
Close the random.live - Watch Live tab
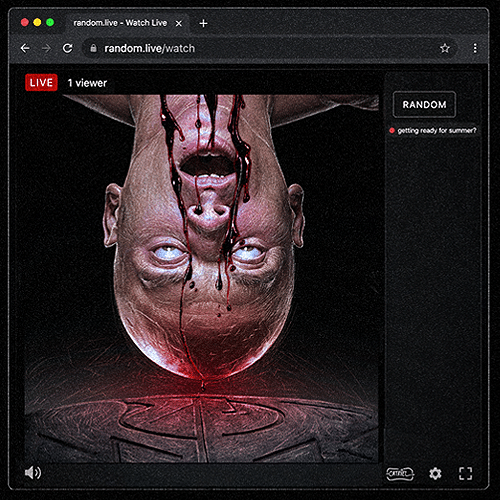(179, 23)
